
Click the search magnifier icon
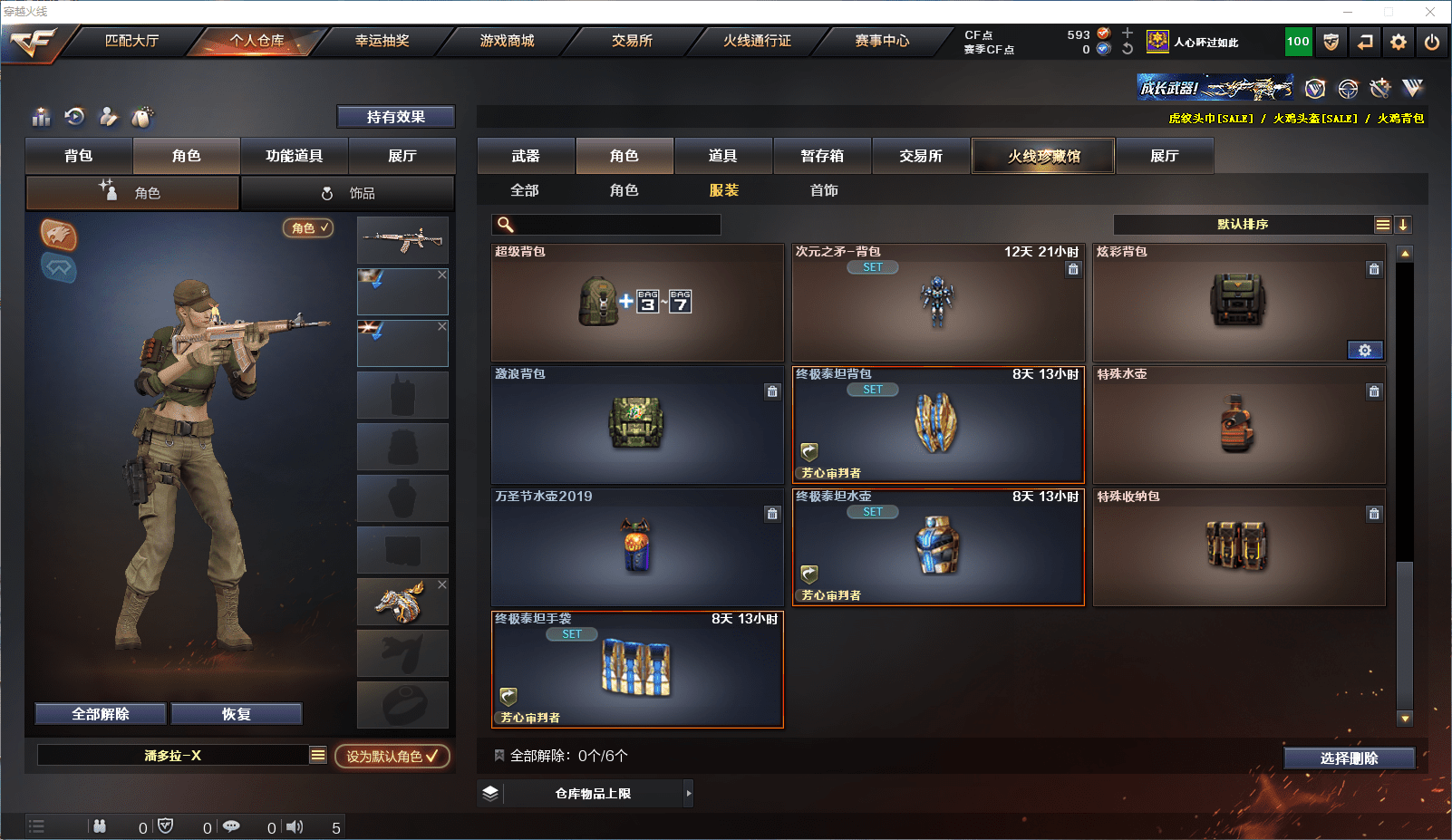[506, 225]
